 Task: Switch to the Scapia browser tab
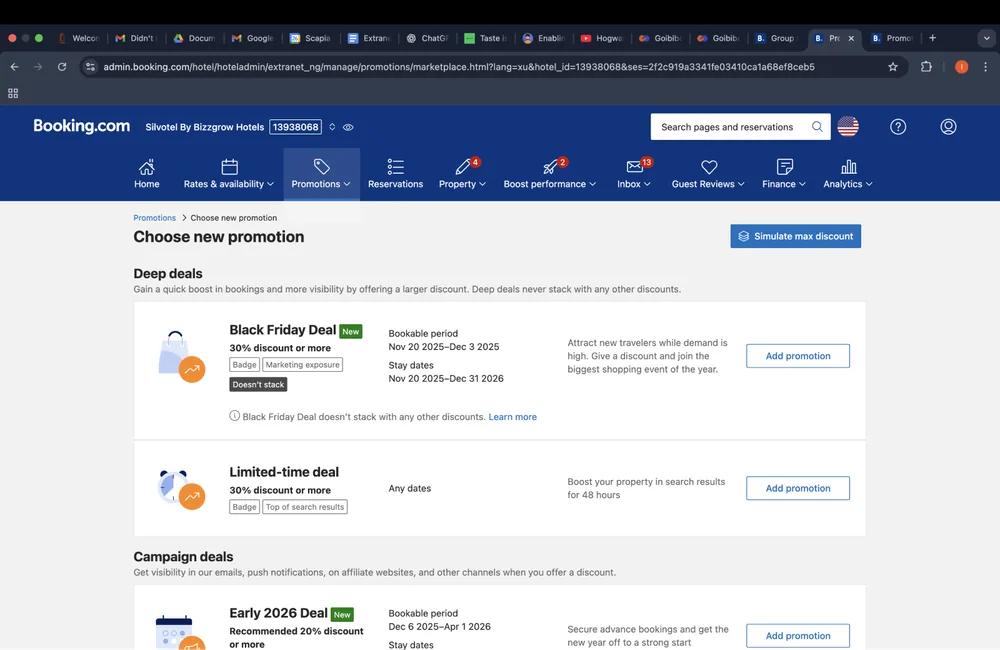(x=311, y=38)
